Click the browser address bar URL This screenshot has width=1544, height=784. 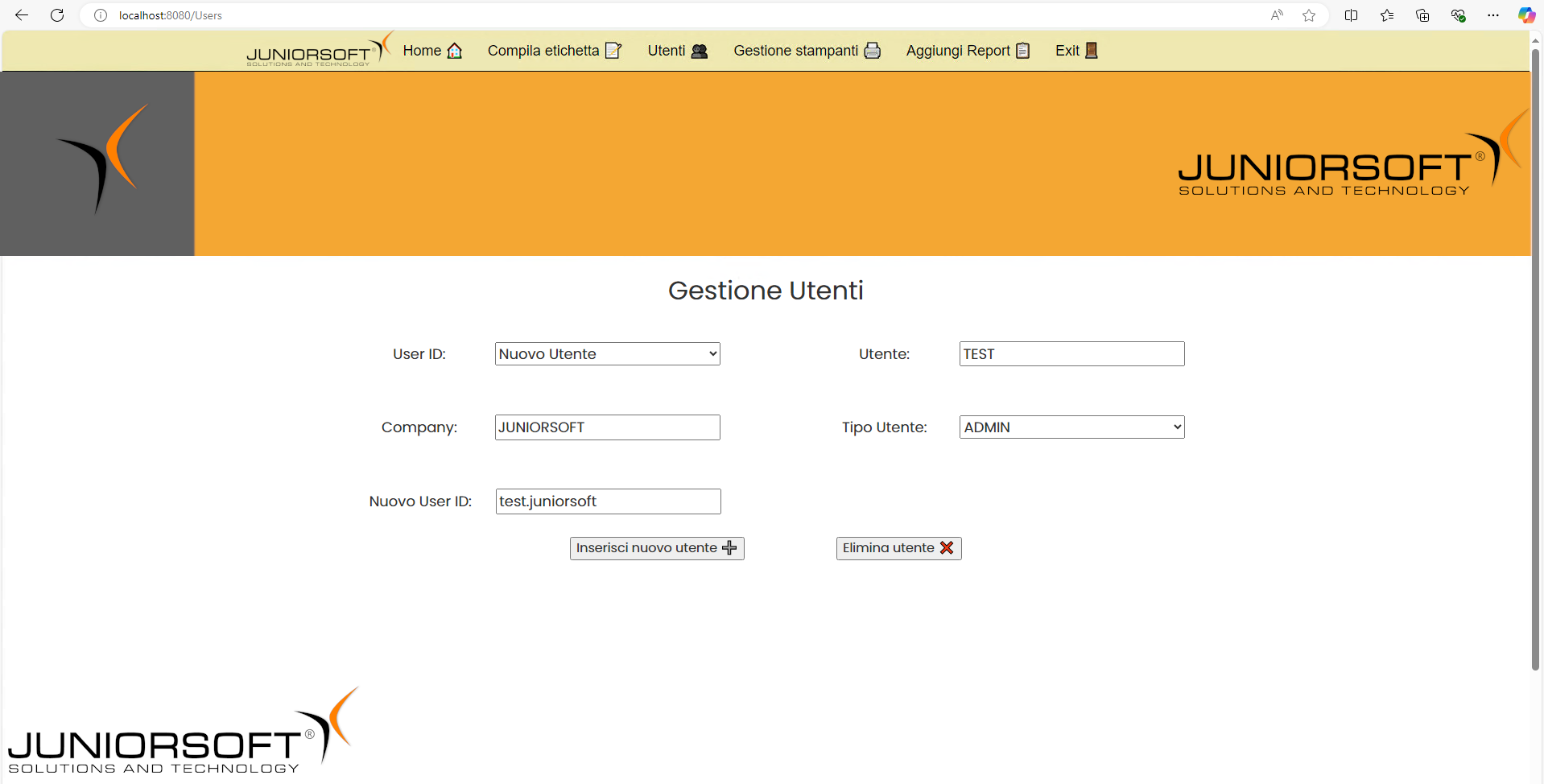171,15
